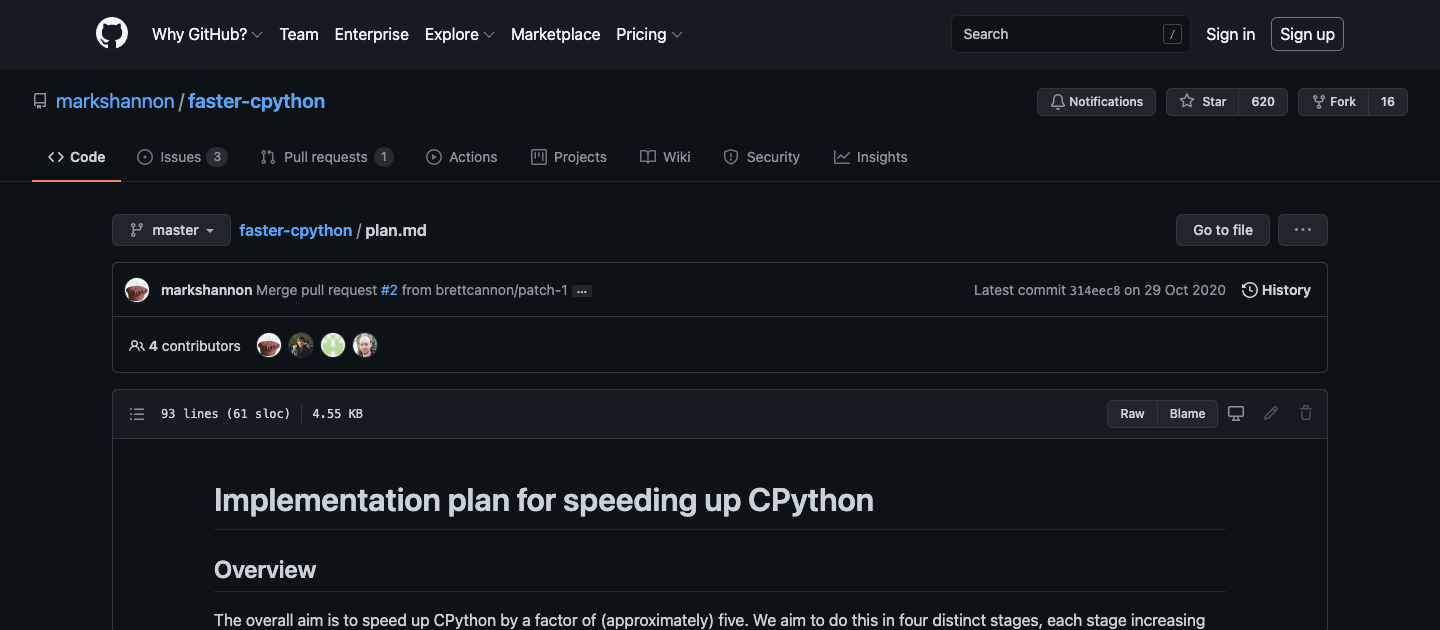This screenshot has width=1440, height=630.
Task: Expand commit message ellipsis
Action: pyautogui.click(x=582, y=291)
